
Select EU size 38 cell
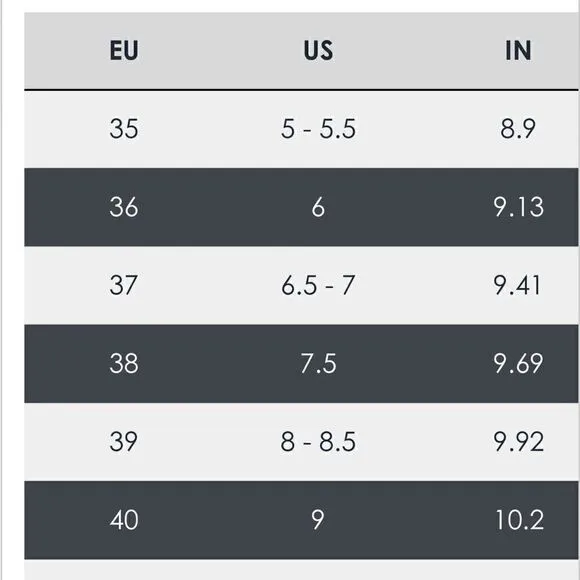point(124,364)
